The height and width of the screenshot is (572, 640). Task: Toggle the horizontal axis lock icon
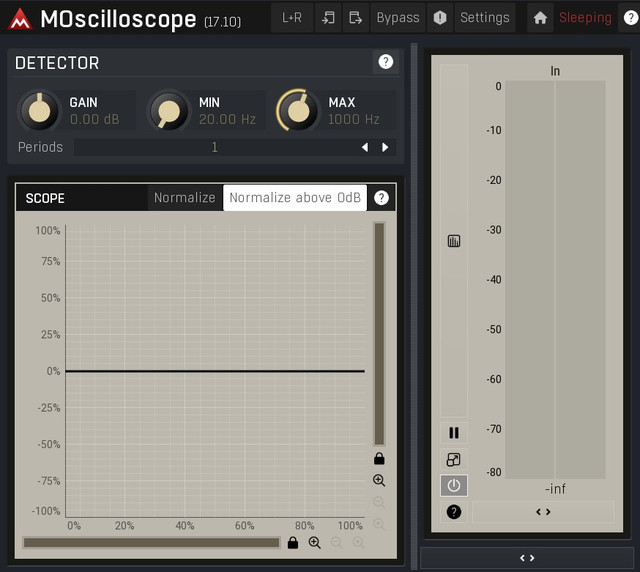pos(293,543)
